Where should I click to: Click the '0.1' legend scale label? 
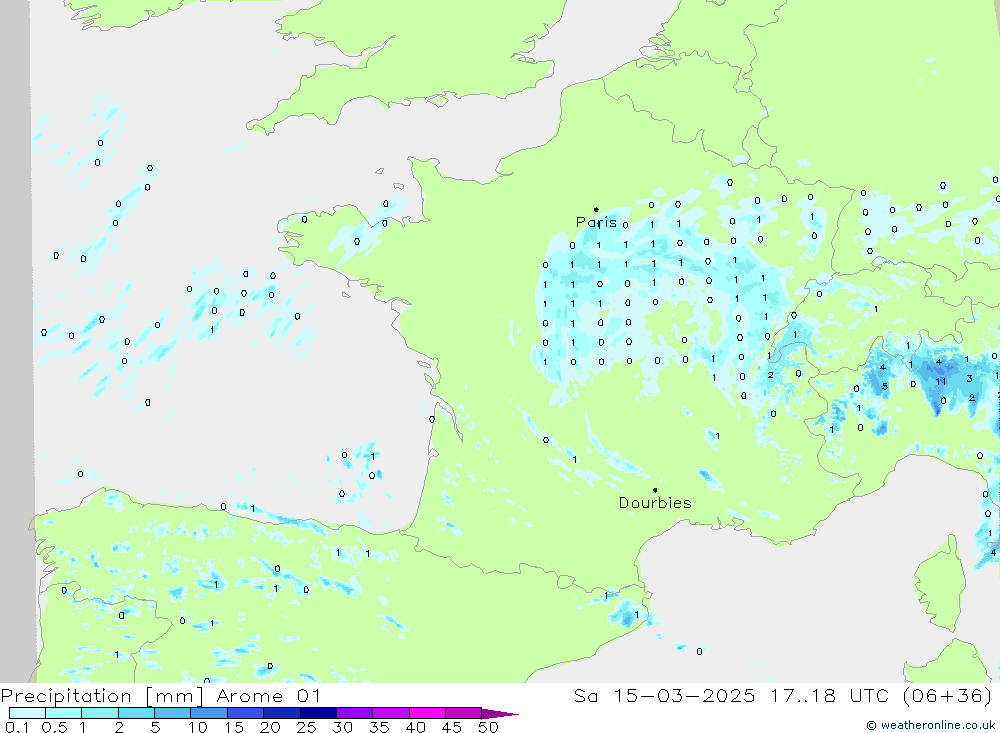(x=17, y=727)
